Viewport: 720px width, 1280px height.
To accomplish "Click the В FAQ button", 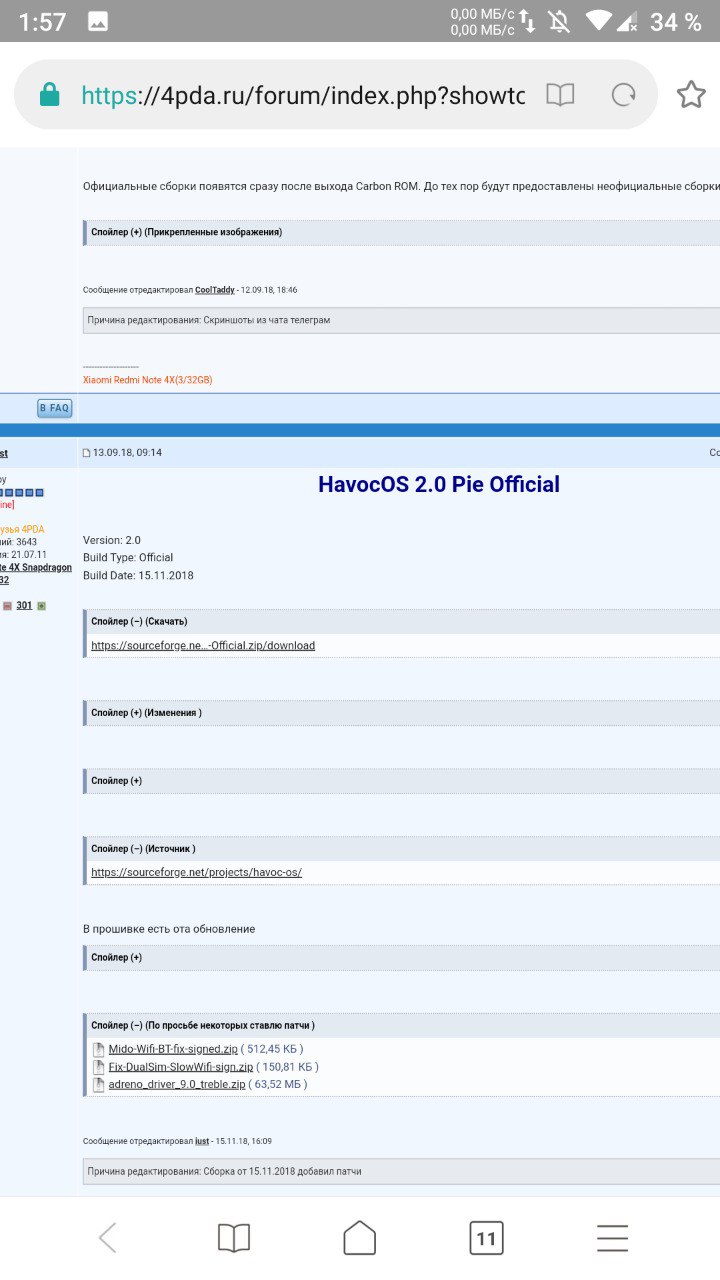I will tap(54, 408).
